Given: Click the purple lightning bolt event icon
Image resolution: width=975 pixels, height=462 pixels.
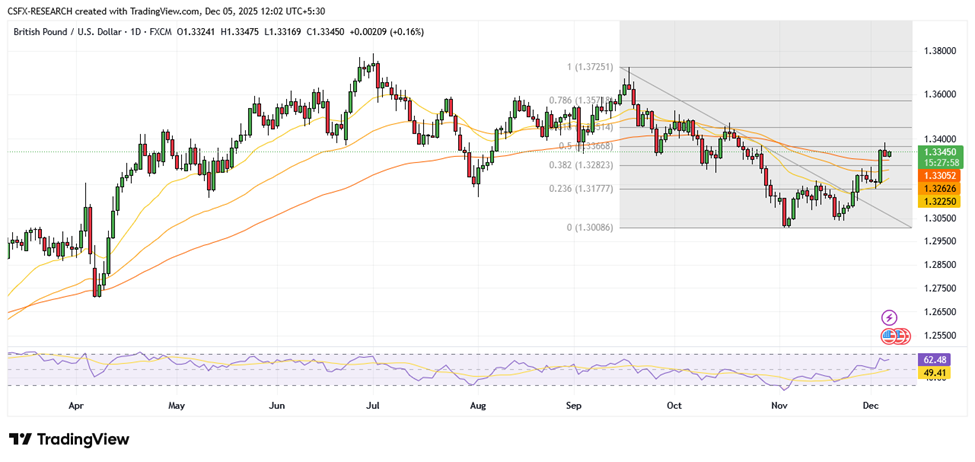Looking at the screenshot, I should 888,317.
